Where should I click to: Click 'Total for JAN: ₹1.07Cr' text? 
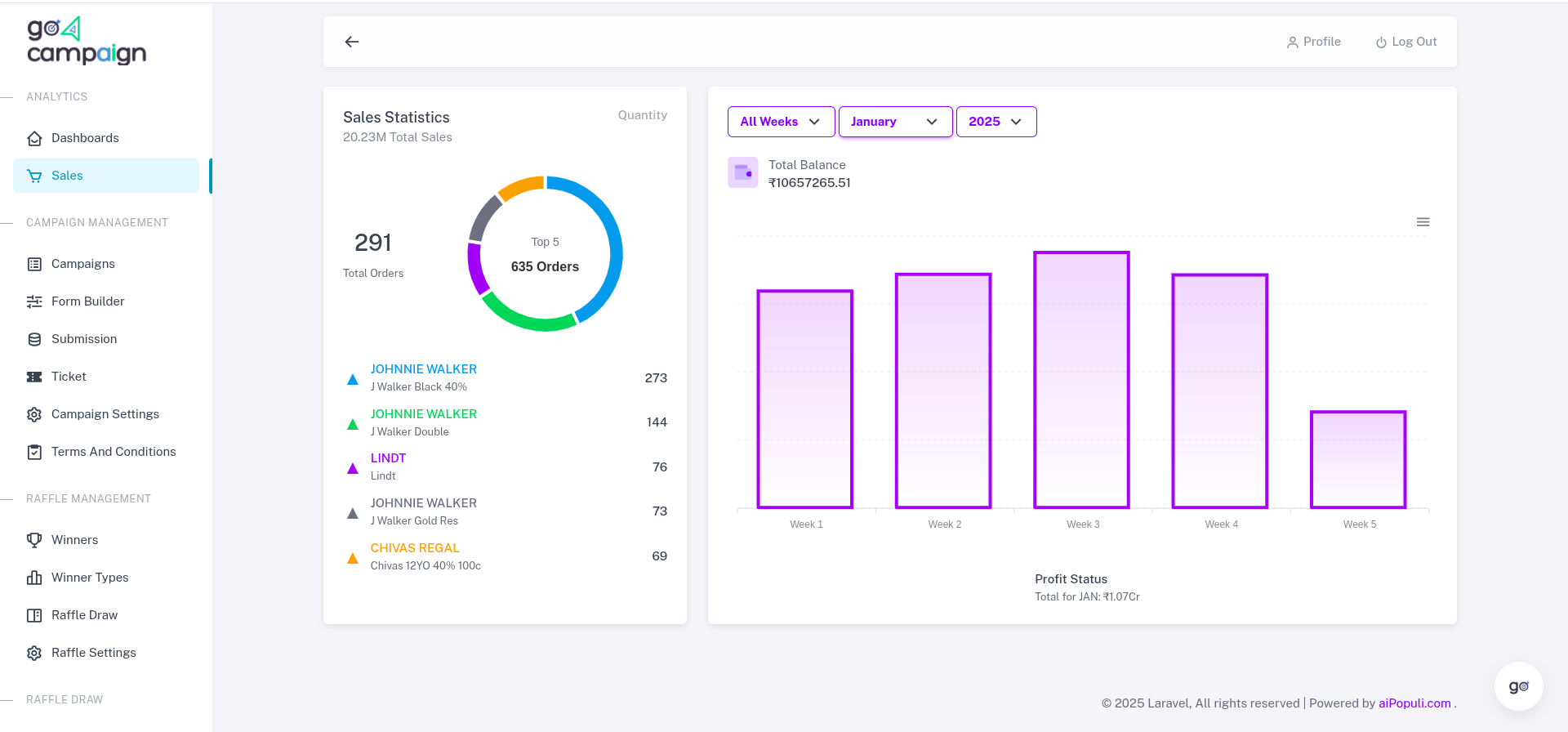tap(1087, 597)
